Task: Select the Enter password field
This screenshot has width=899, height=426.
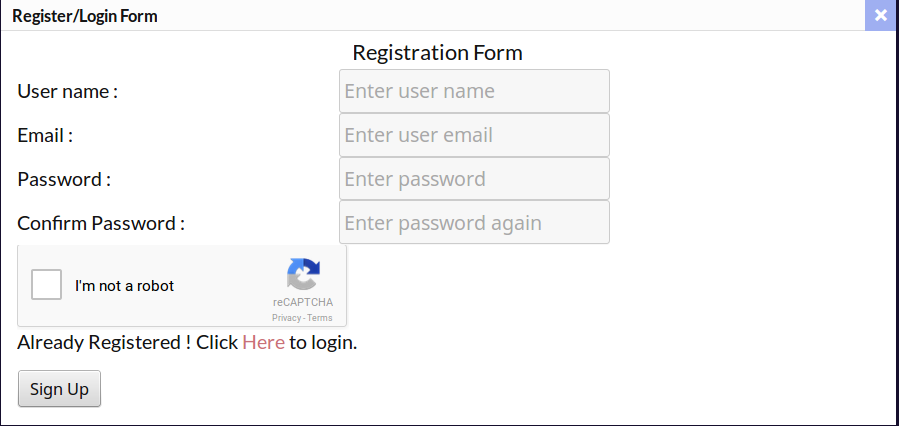Action: [474, 179]
